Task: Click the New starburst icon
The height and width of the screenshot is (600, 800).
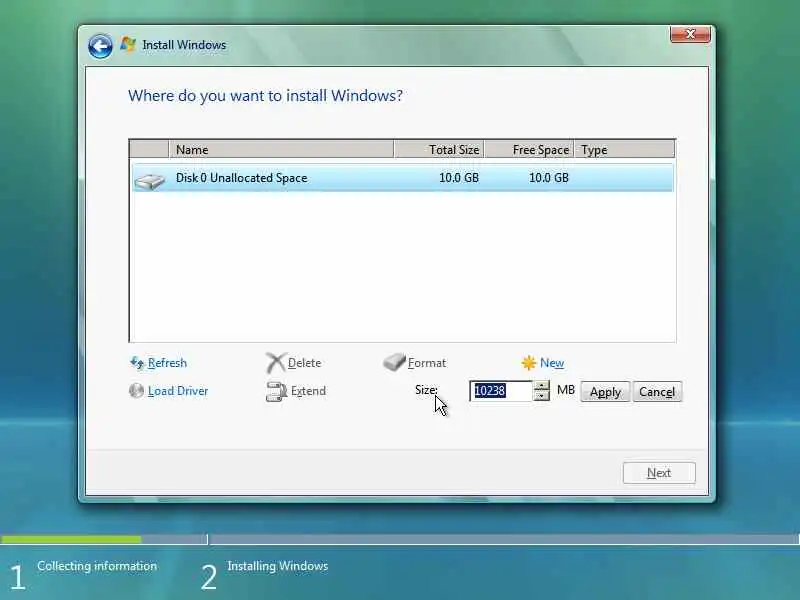Action: 529,363
